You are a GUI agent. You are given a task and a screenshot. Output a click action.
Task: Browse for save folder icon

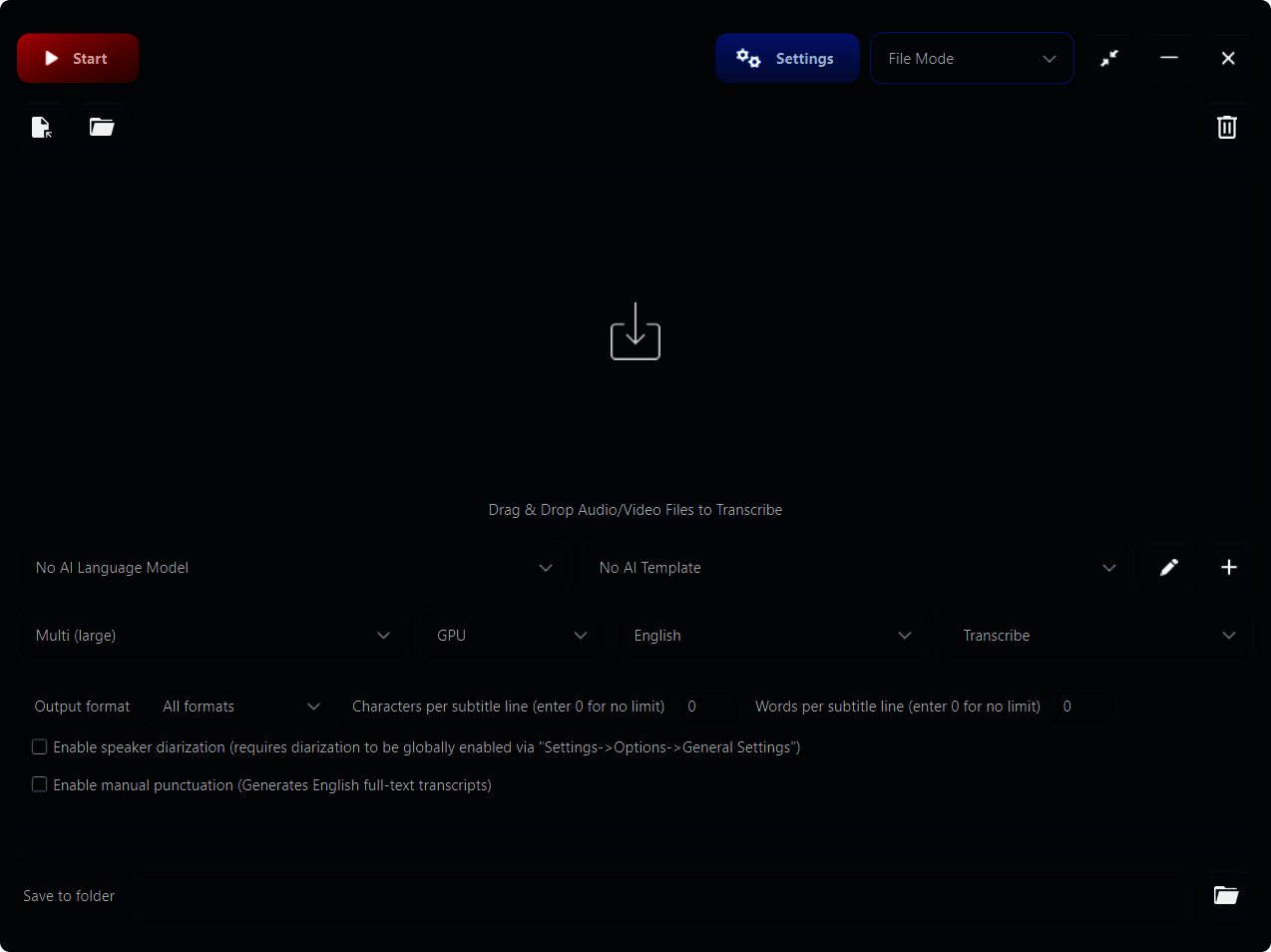click(x=1225, y=895)
